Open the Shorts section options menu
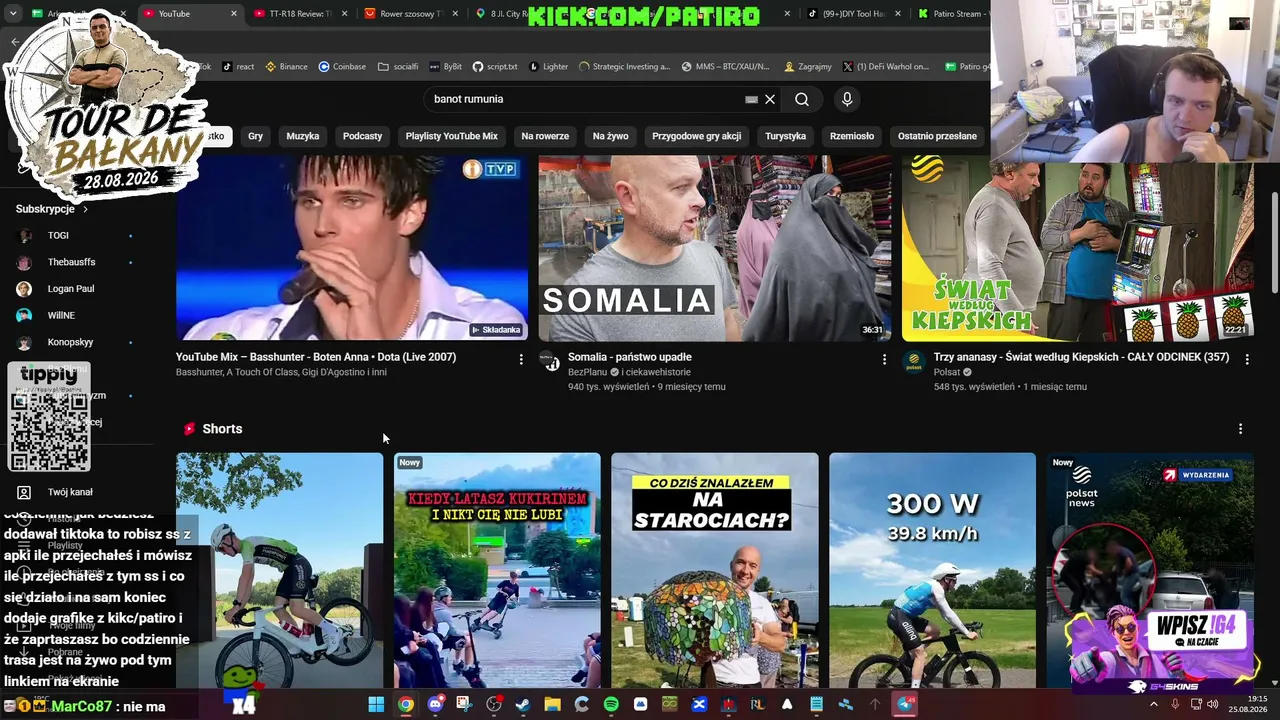The image size is (1280, 720). (1241, 429)
